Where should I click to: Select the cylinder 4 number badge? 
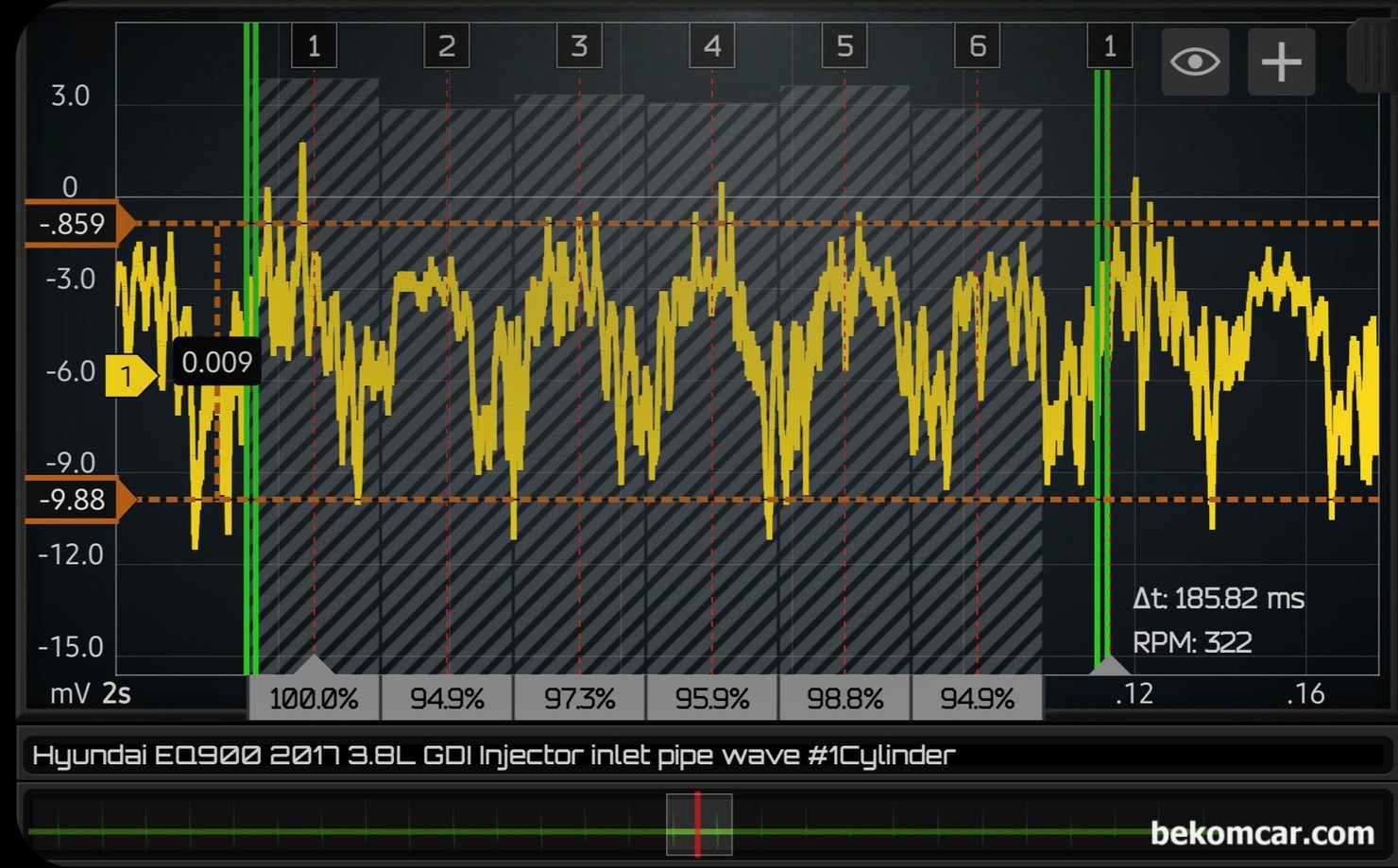coord(711,46)
